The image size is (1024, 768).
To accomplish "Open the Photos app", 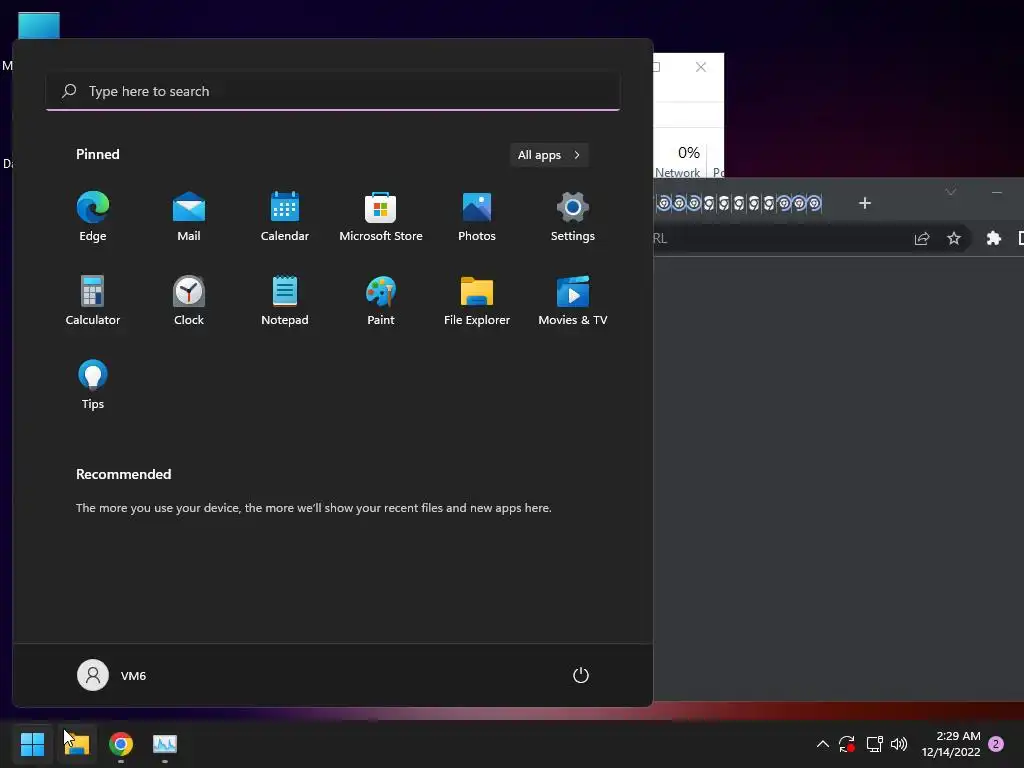I will [477, 217].
